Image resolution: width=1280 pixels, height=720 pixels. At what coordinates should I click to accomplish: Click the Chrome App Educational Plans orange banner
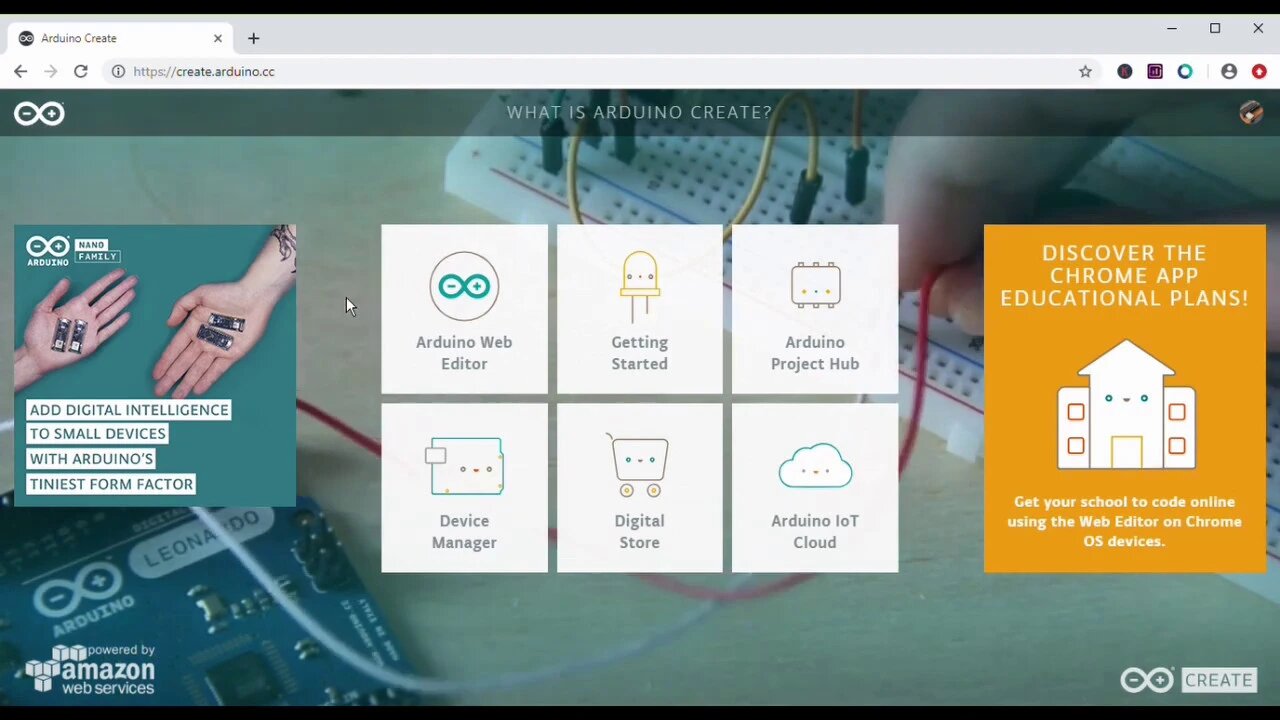click(1125, 398)
